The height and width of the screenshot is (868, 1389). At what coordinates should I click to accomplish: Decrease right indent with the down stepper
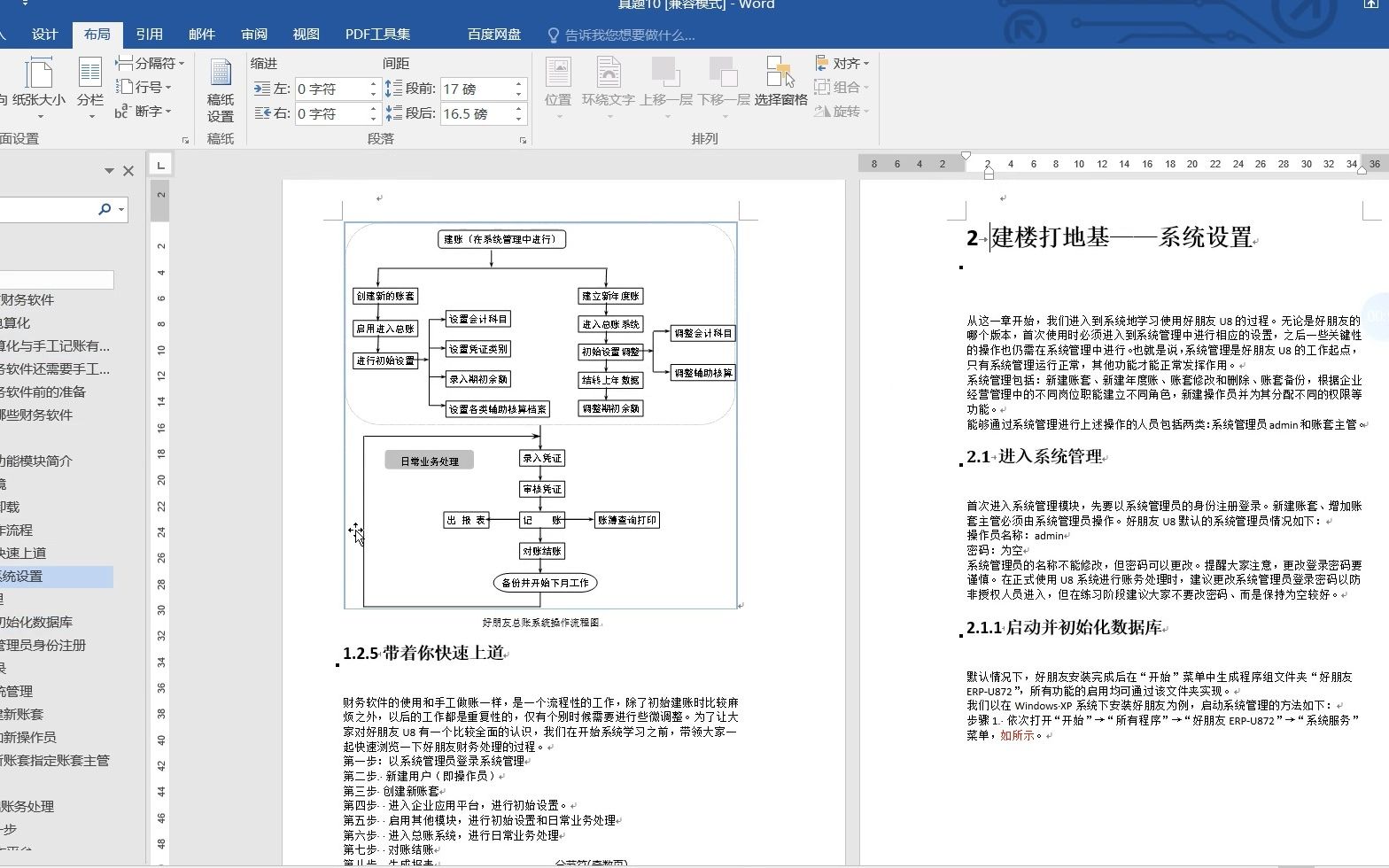tap(373, 119)
